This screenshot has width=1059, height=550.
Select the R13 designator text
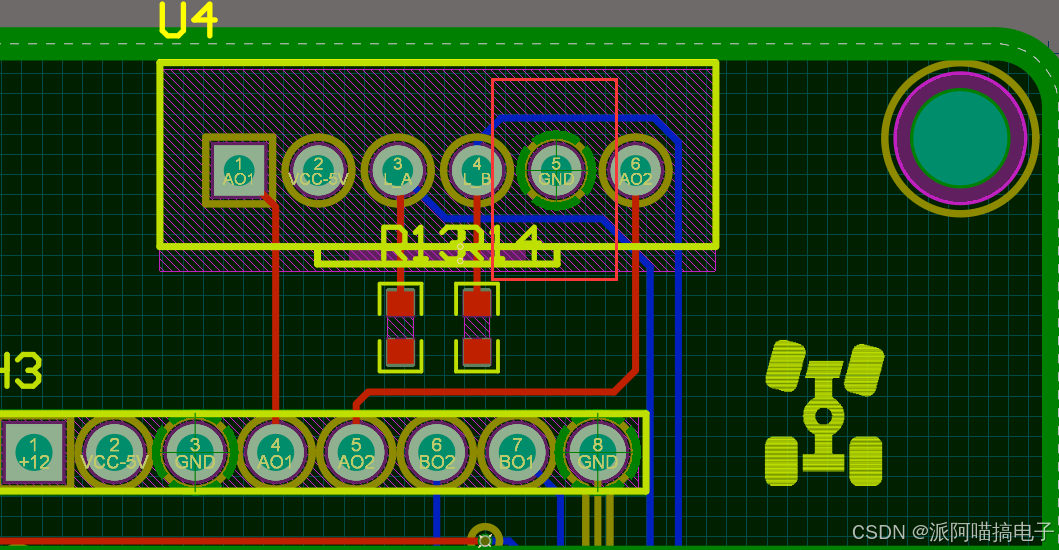423,245
